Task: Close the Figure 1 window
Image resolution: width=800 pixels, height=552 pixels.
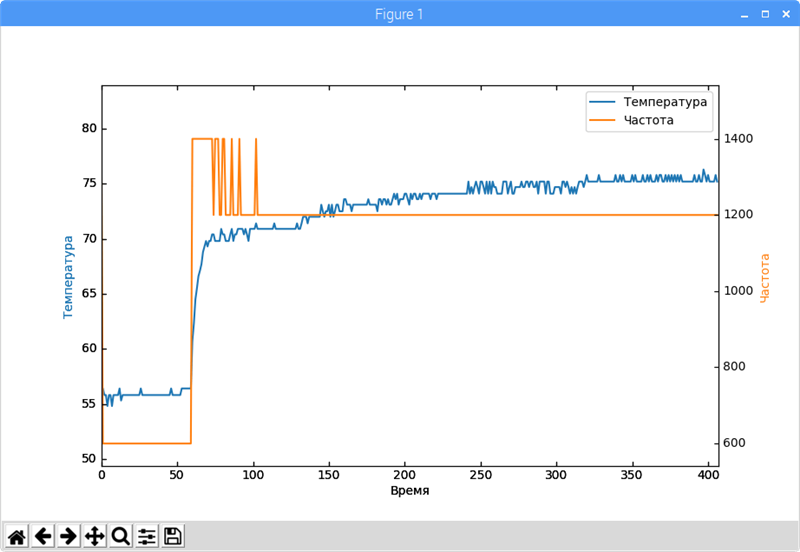Action: [785, 14]
